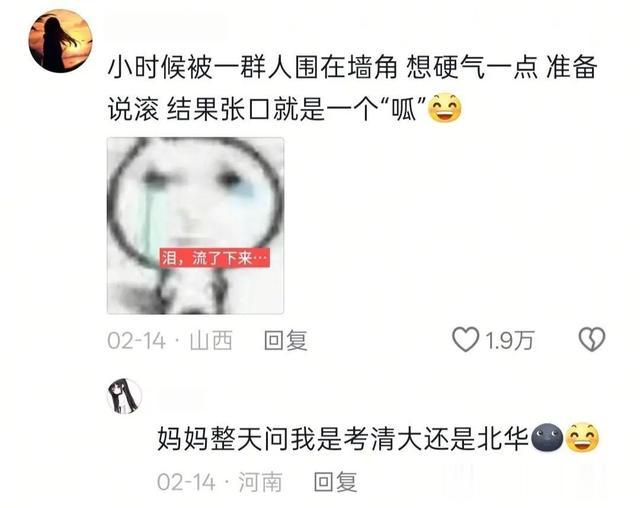This screenshot has width=640, height=508.
Task: Click the red "泪,流了下来…" caption
Action: (214, 258)
